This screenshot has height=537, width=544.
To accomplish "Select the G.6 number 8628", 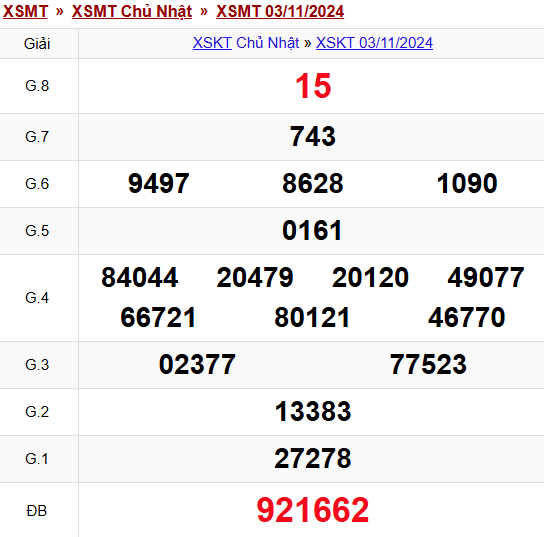I will click(x=313, y=184).
